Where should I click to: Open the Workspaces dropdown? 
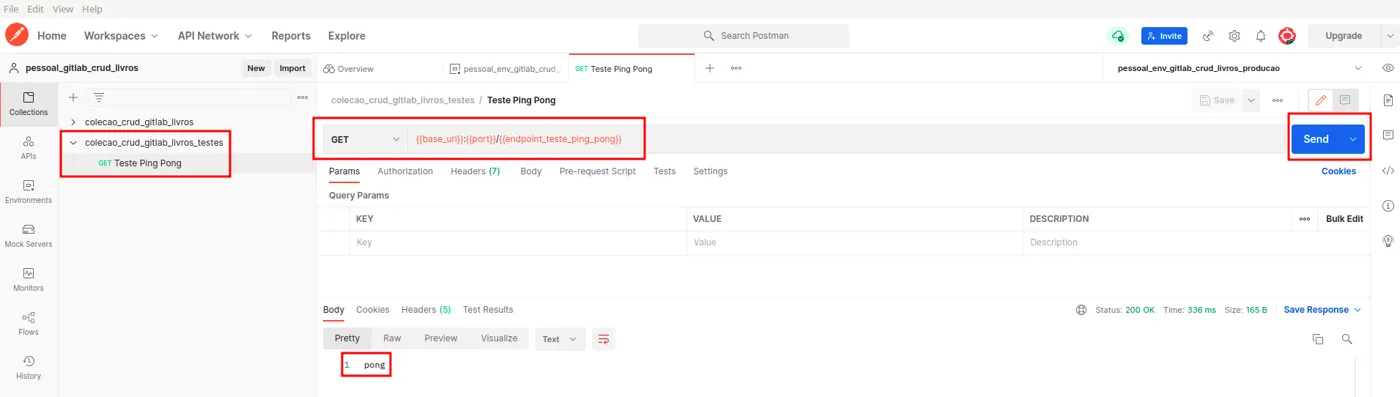[121, 36]
